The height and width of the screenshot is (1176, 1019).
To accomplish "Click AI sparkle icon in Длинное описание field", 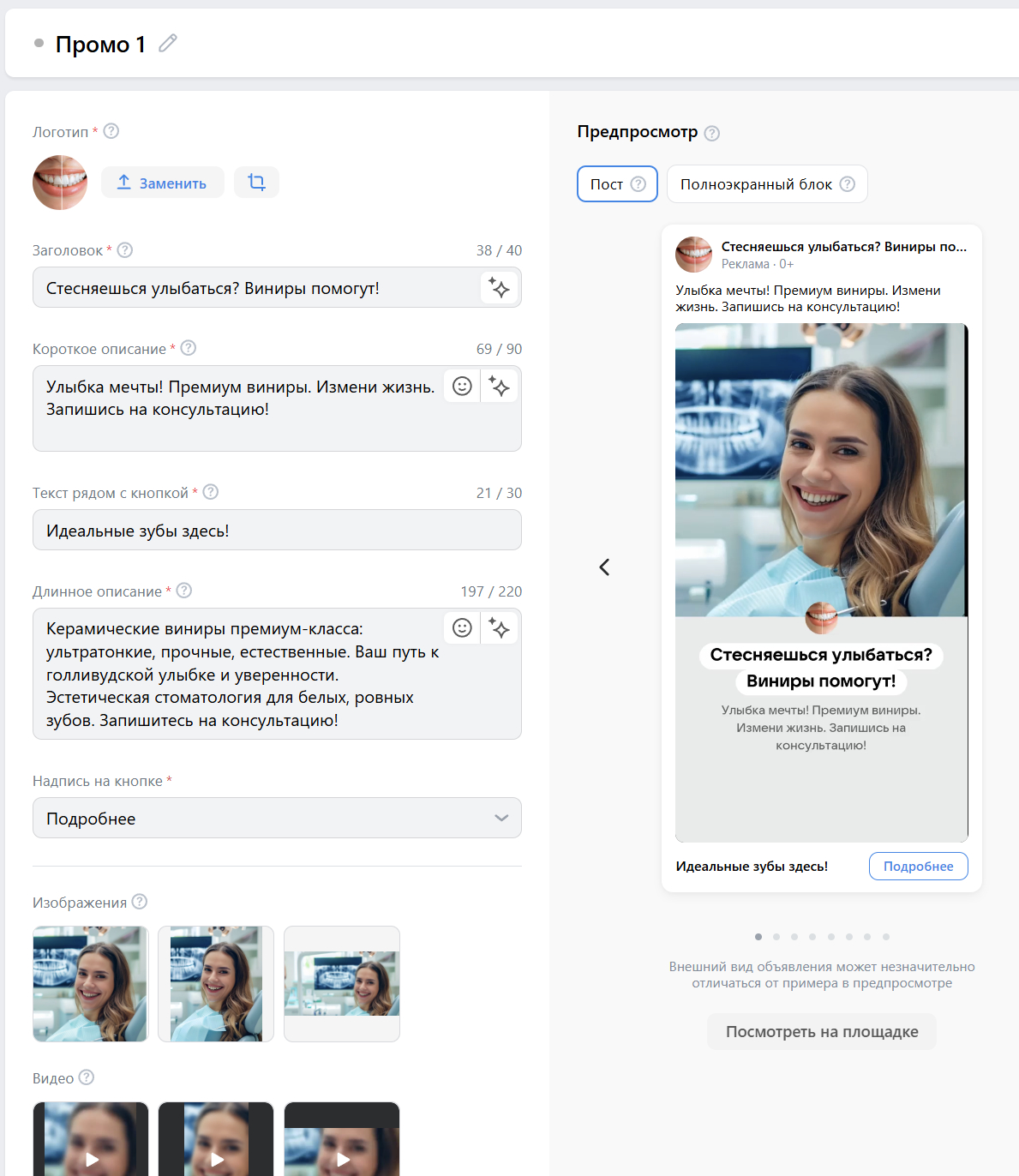I will [x=499, y=628].
